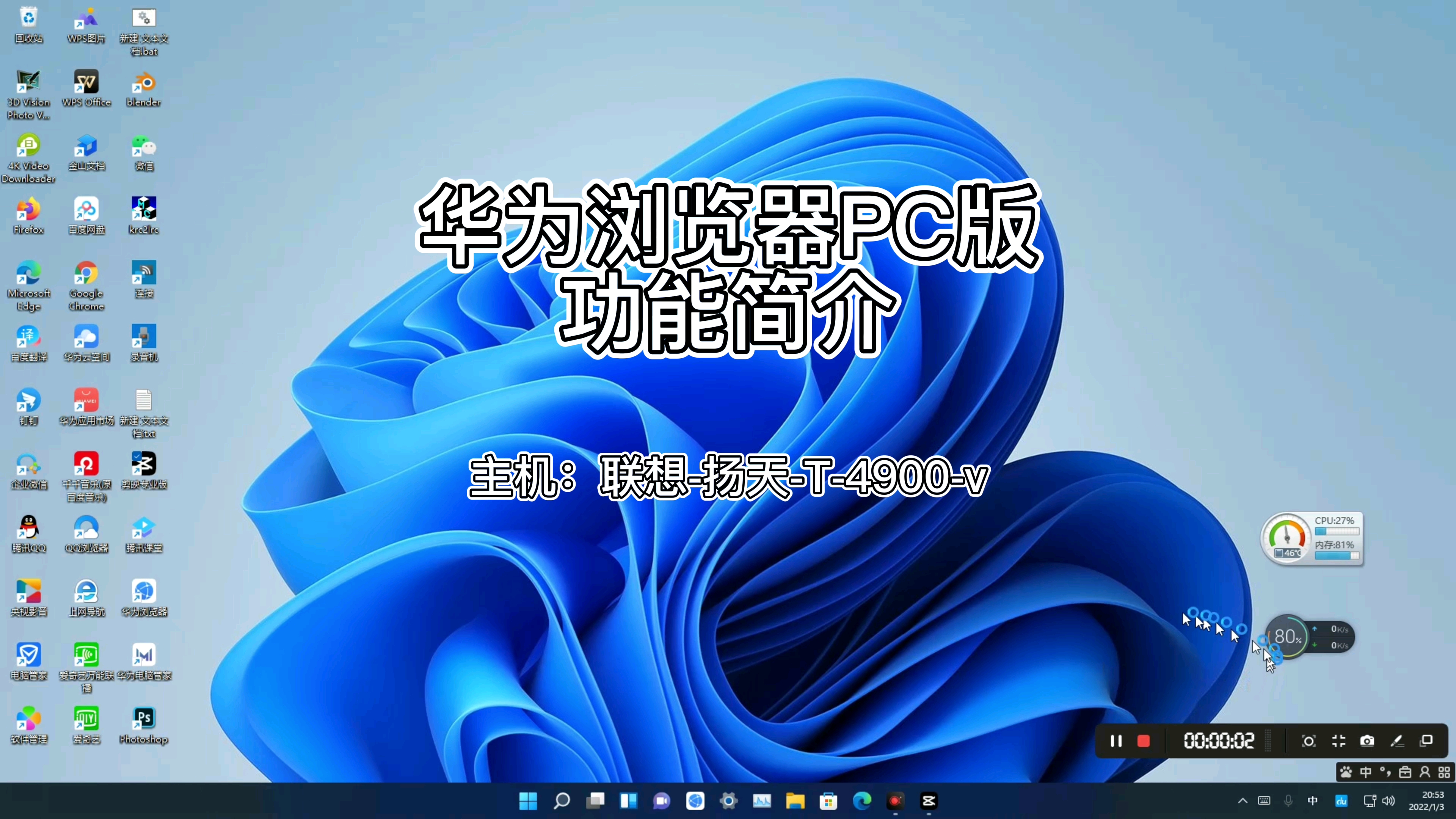The height and width of the screenshot is (819, 1456).
Task: Toggle punctuation mode in IME bar
Action: click(x=1385, y=772)
